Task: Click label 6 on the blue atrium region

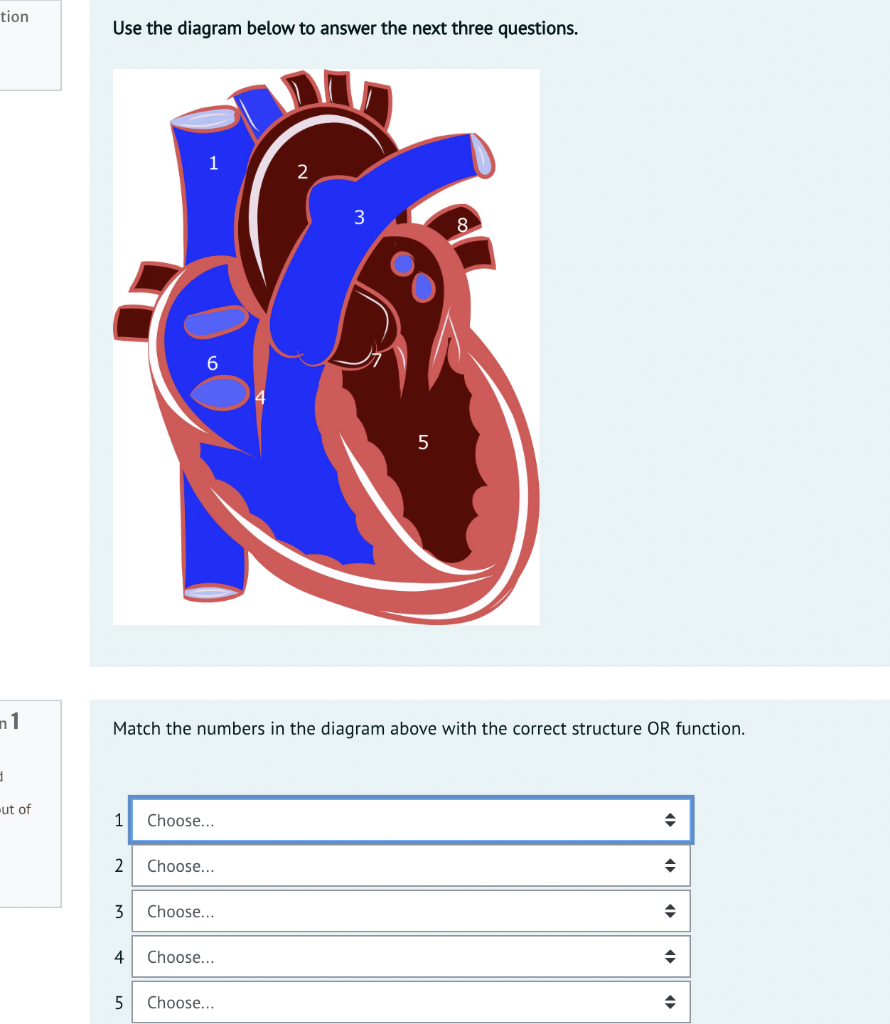Action: tap(212, 364)
